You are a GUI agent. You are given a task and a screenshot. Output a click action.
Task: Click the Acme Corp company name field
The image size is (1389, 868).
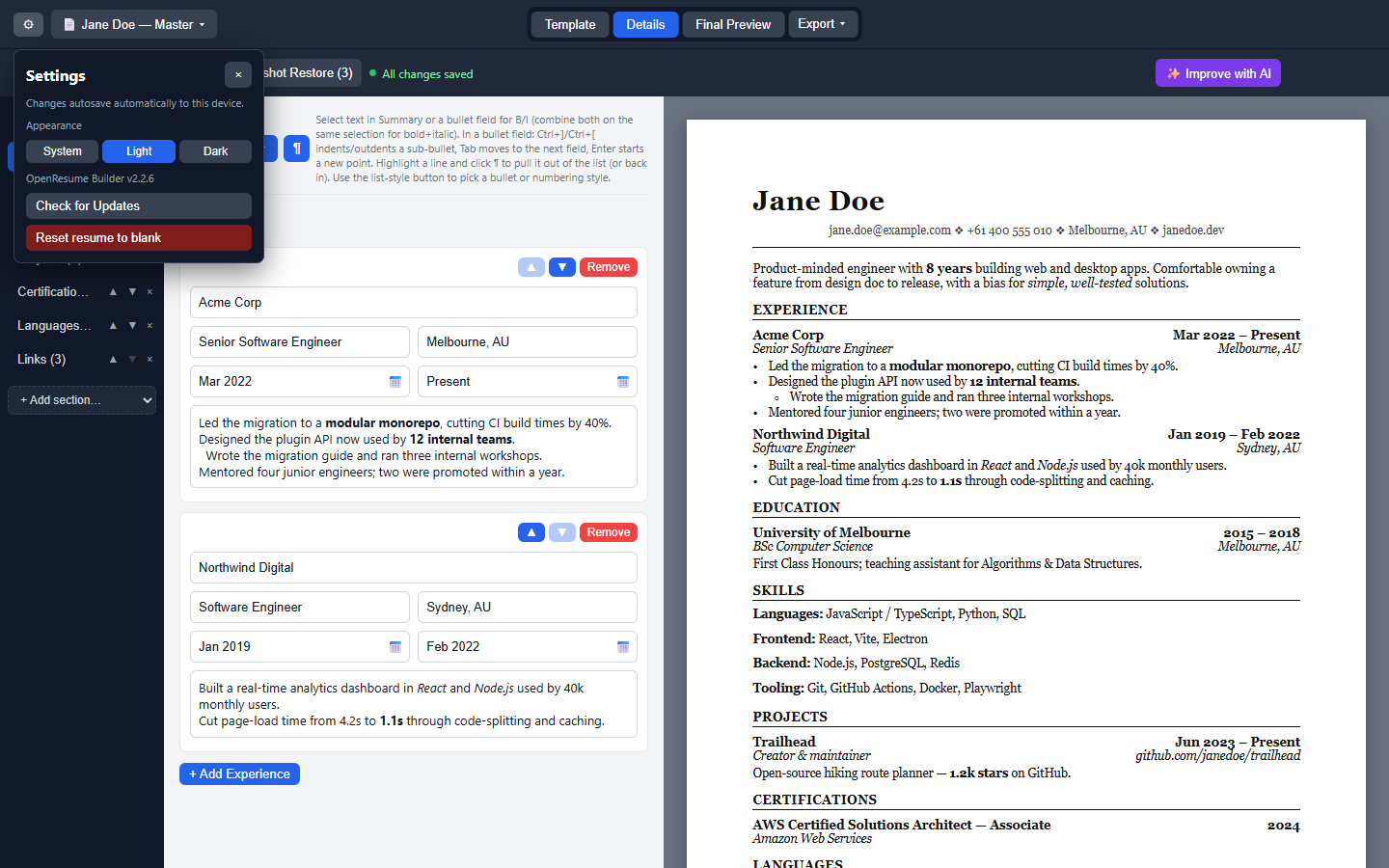[x=414, y=303]
